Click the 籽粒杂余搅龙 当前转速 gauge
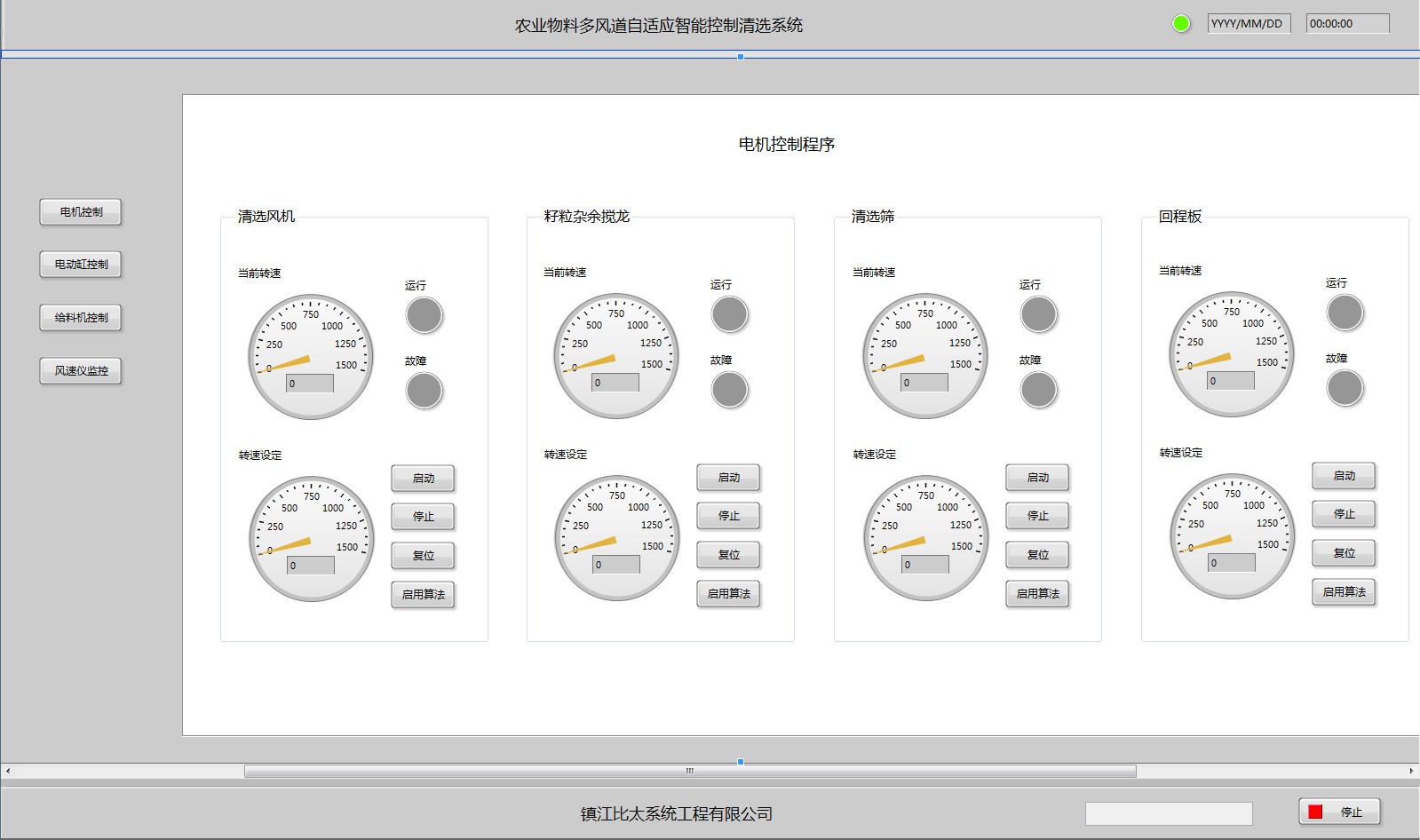This screenshot has width=1420, height=840. [616, 356]
